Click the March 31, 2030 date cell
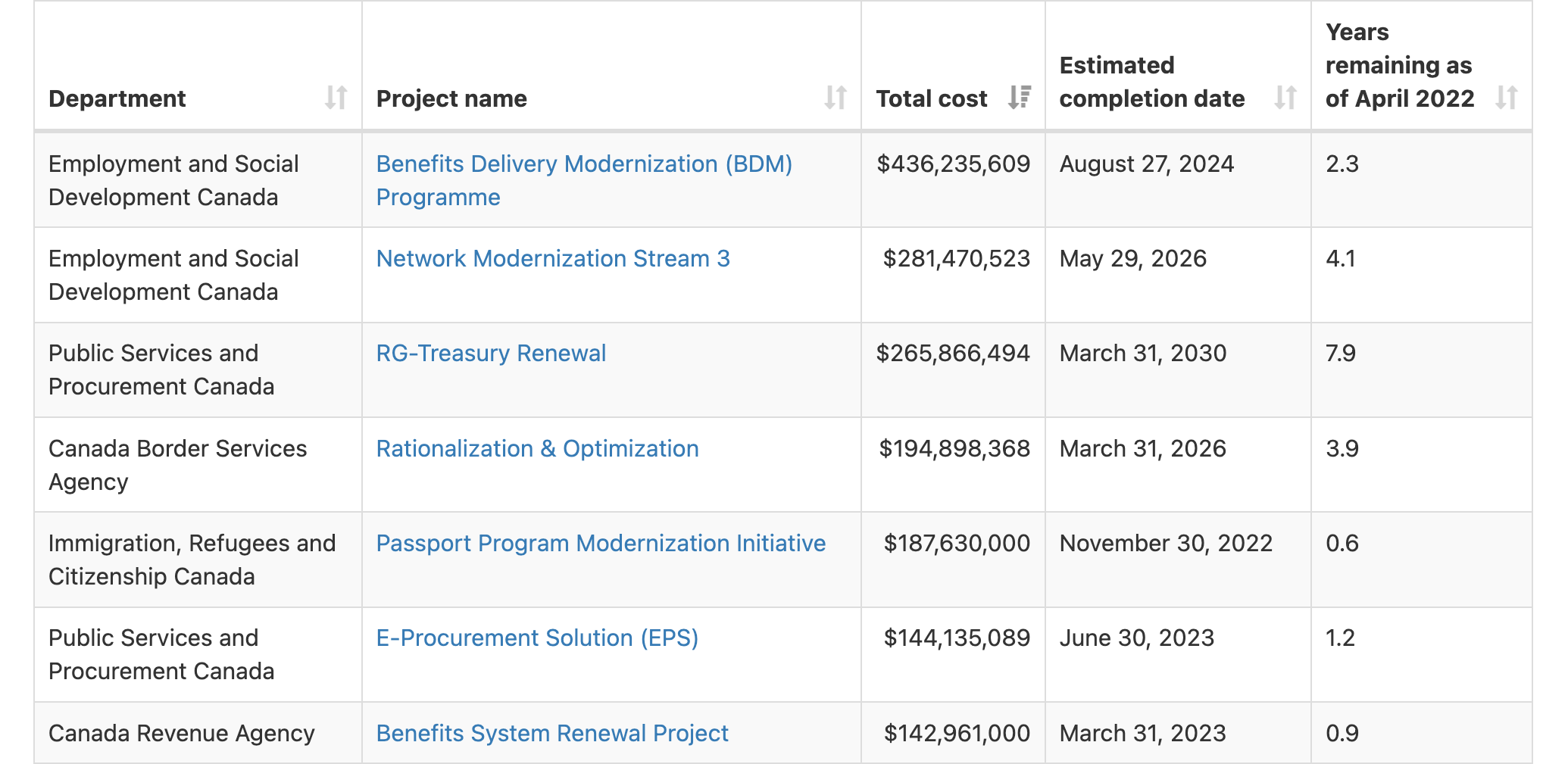The image size is (1568, 764). pos(1178,370)
